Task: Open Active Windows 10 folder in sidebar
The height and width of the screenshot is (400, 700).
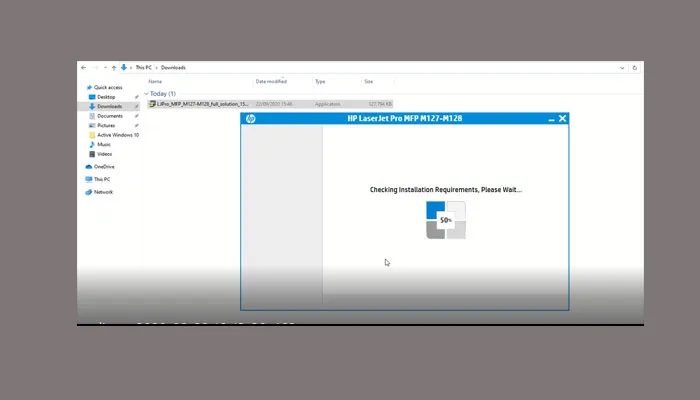Action: [117, 135]
